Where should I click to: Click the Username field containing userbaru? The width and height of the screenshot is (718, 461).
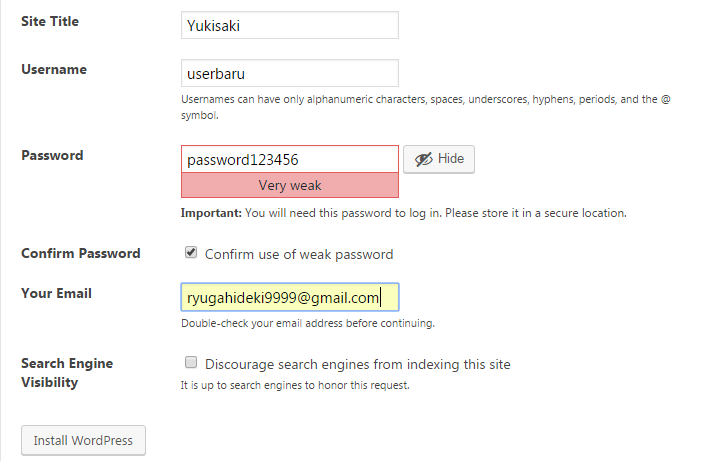(x=290, y=73)
